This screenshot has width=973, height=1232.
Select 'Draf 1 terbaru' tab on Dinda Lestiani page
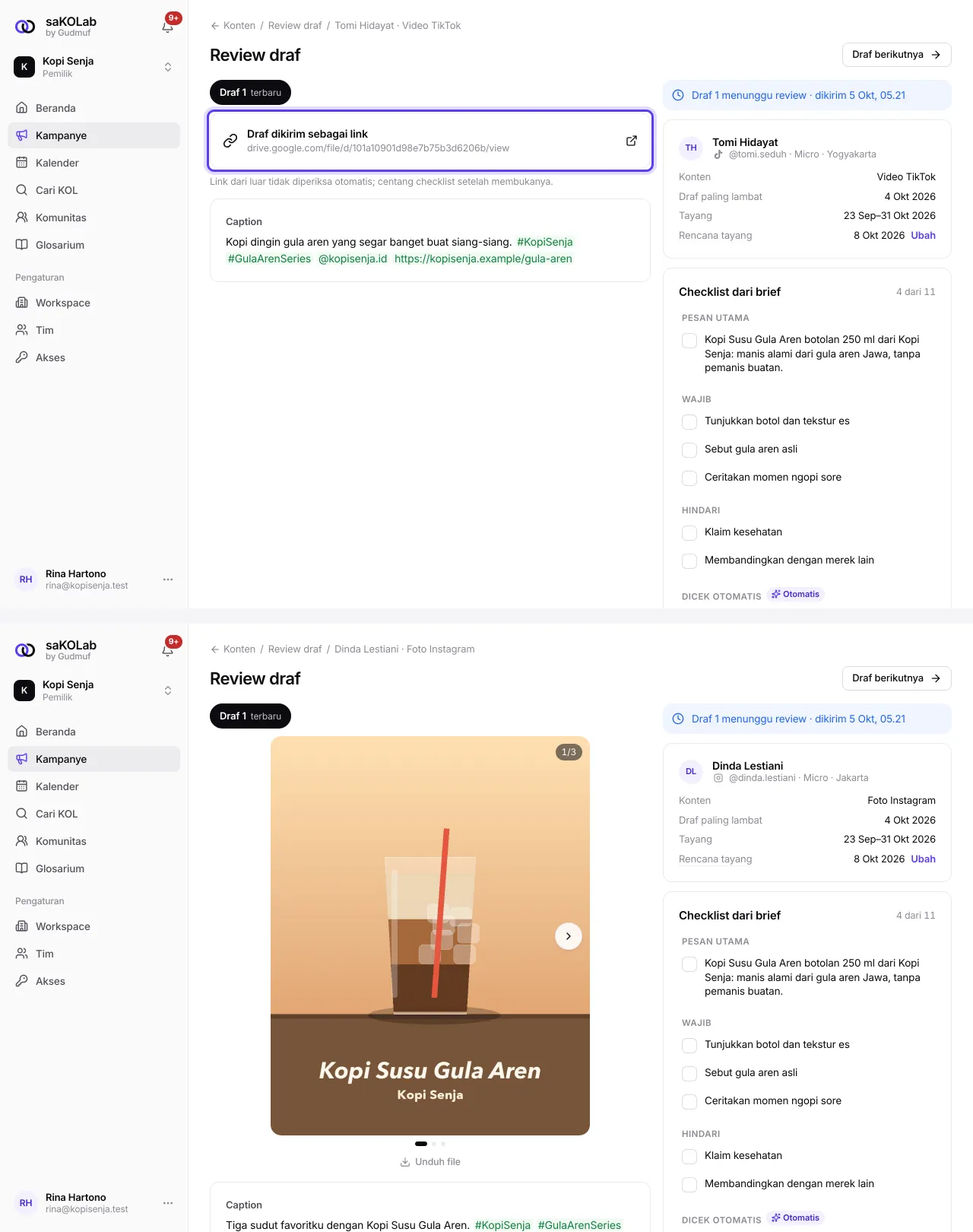(250, 716)
